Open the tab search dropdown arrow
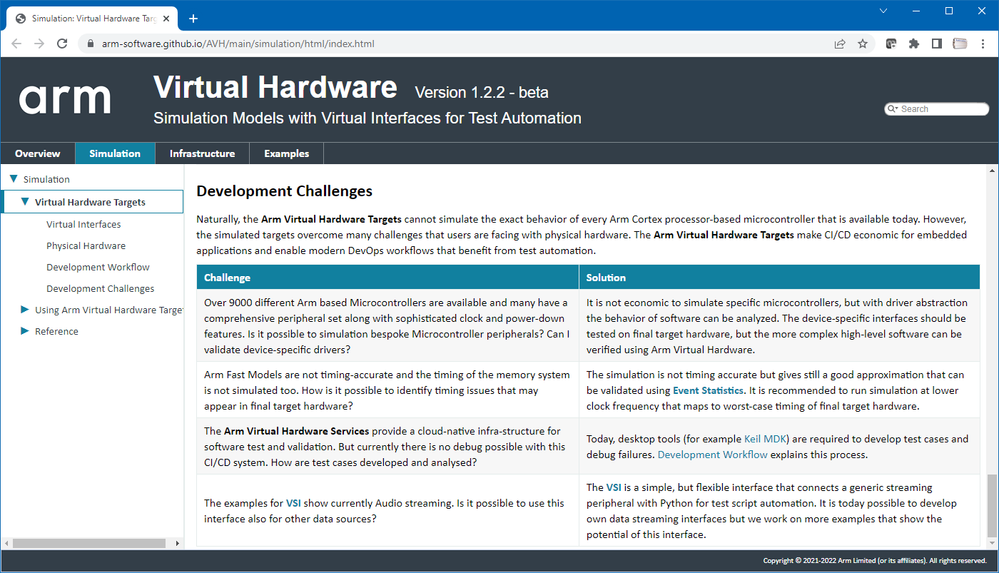This screenshot has height=573, width=999. click(883, 11)
